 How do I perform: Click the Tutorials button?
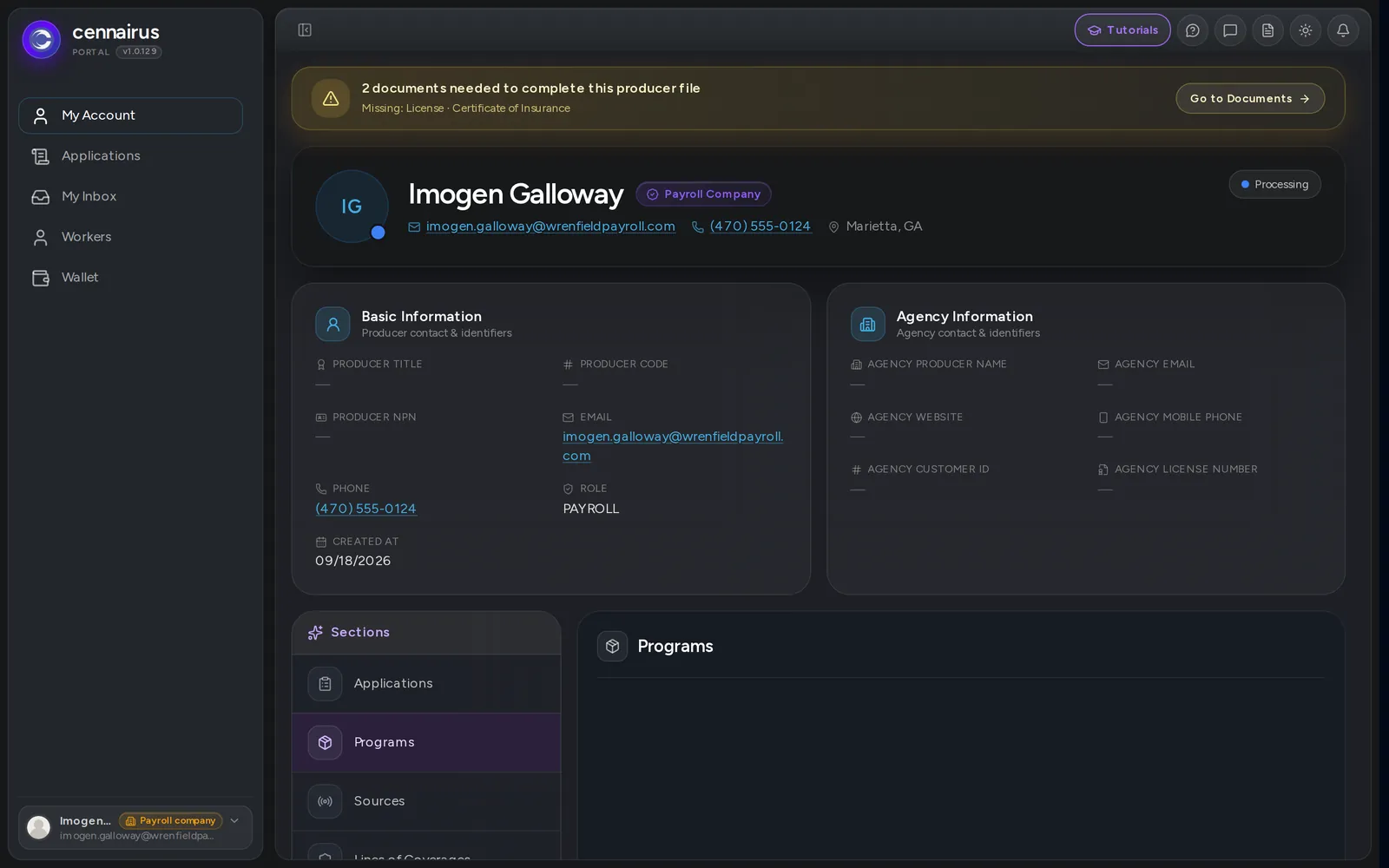point(1122,30)
